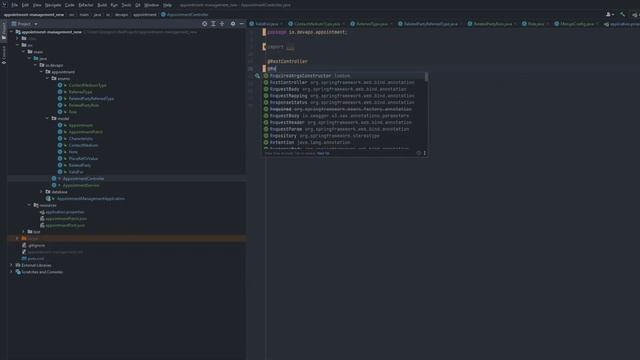The height and width of the screenshot is (360, 640).
Task: Collapse the resources folder arrow
Action: pos(29,205)
